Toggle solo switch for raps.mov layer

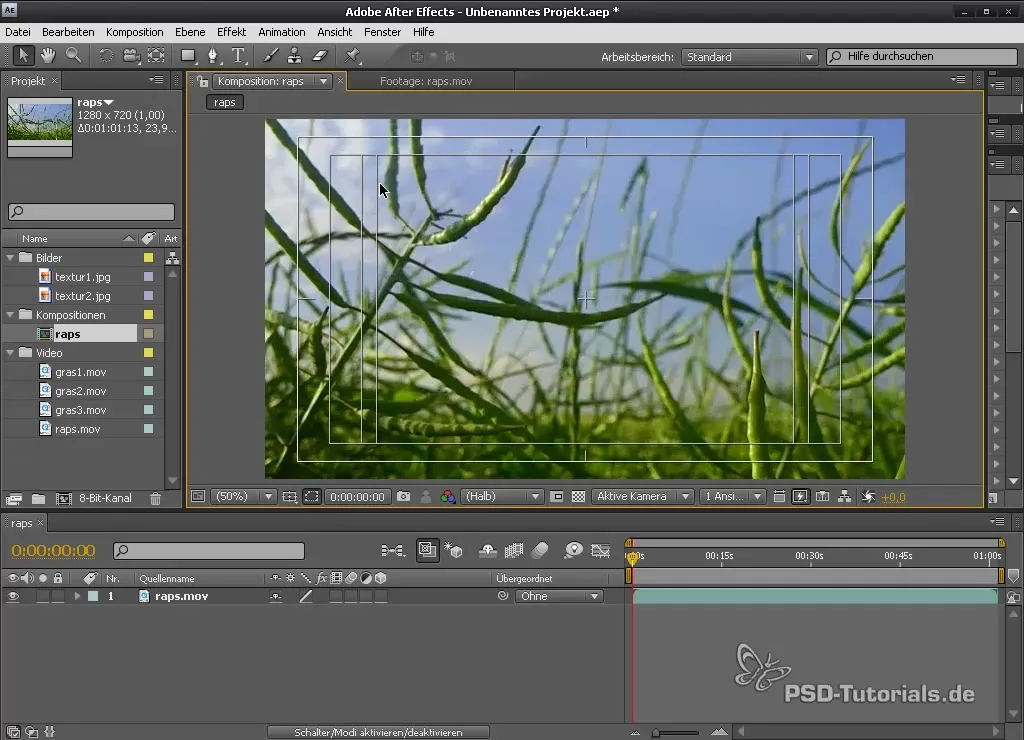pos(42,596)
